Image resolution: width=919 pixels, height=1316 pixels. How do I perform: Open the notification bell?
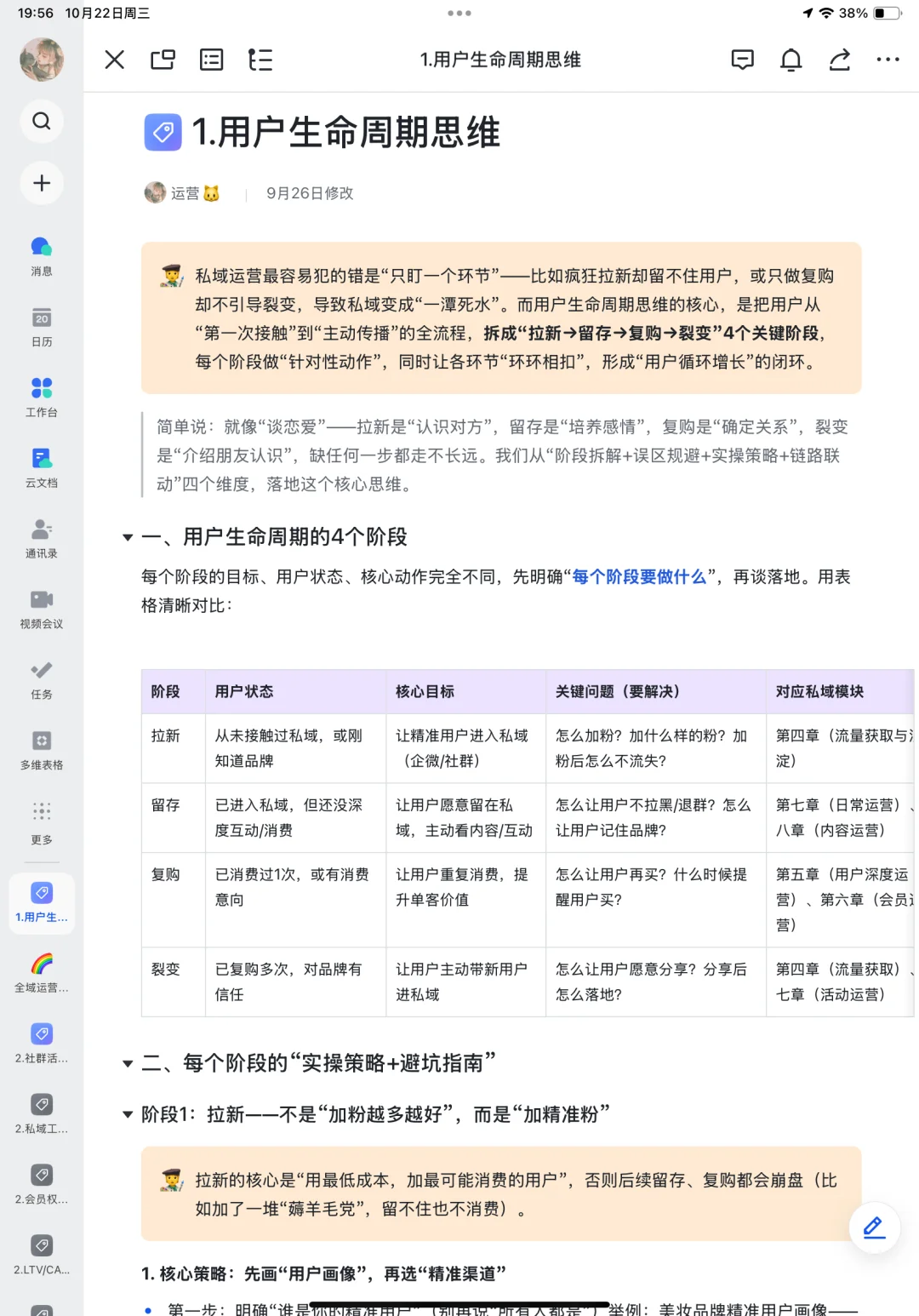click(790, 60)
